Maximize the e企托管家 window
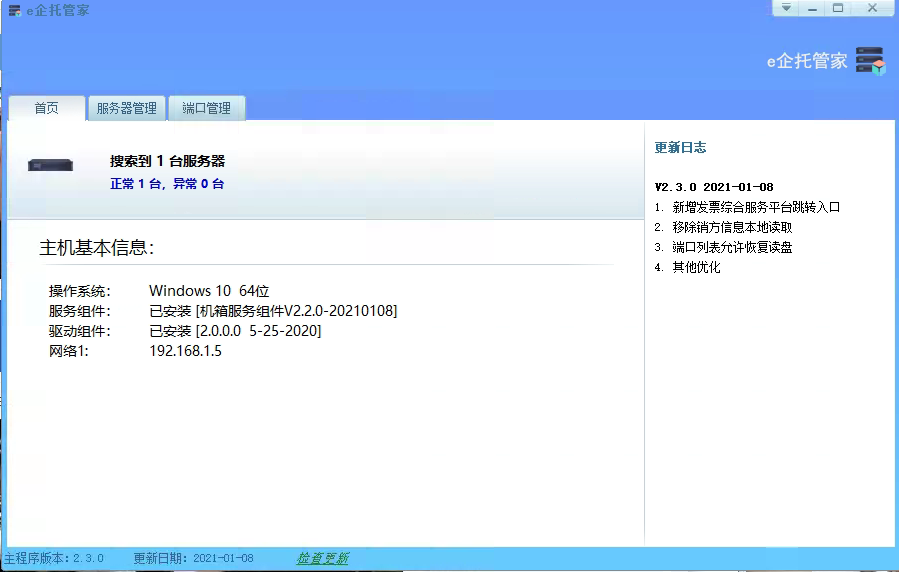Screen dimensions: 899x572 pyautogui.click(x=838, y=8)
